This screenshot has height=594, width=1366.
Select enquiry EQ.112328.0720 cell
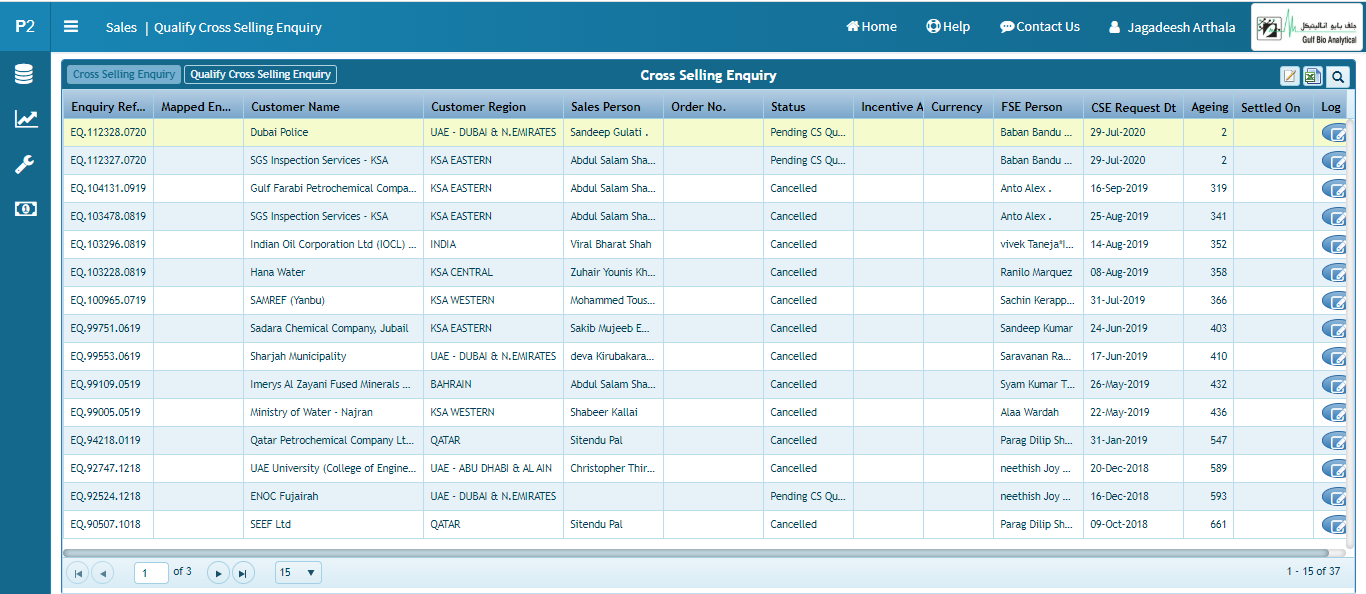pyautogui.click(x=108, y=132)
